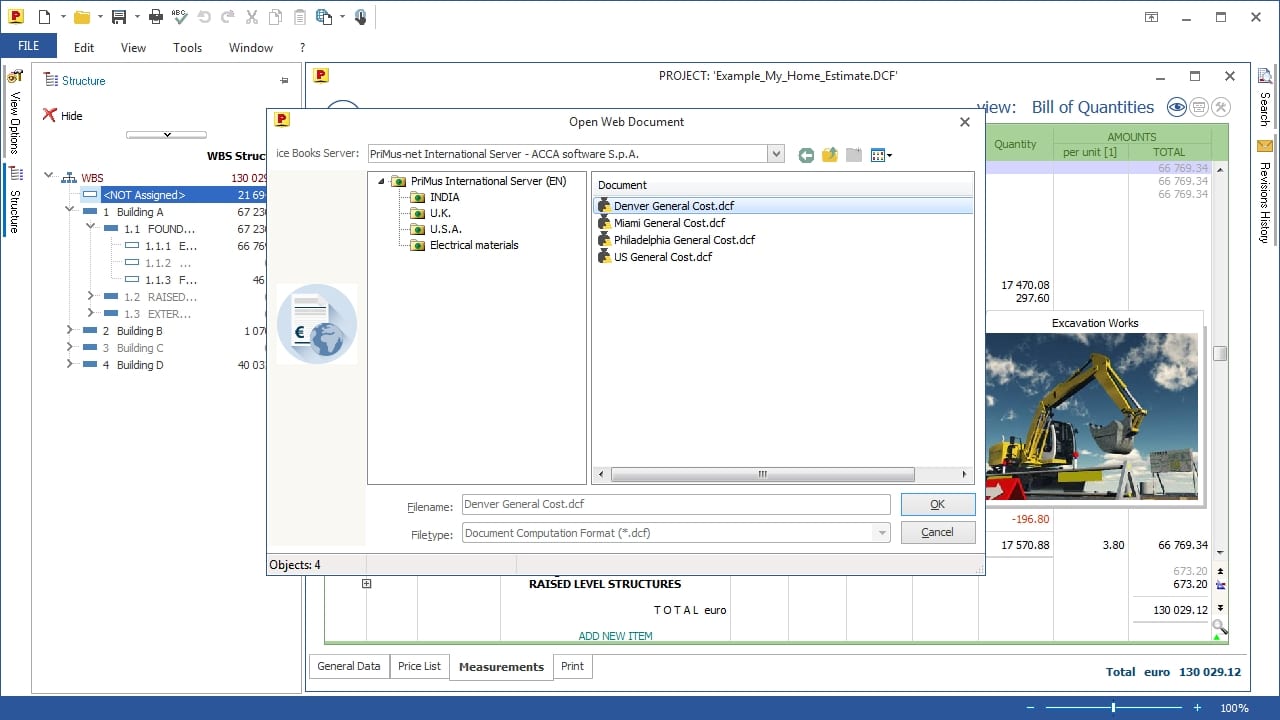Viewport: 1280px width, 720px height.
Task: Click the green back arrow in the dialog
Action: pos(806,155)
